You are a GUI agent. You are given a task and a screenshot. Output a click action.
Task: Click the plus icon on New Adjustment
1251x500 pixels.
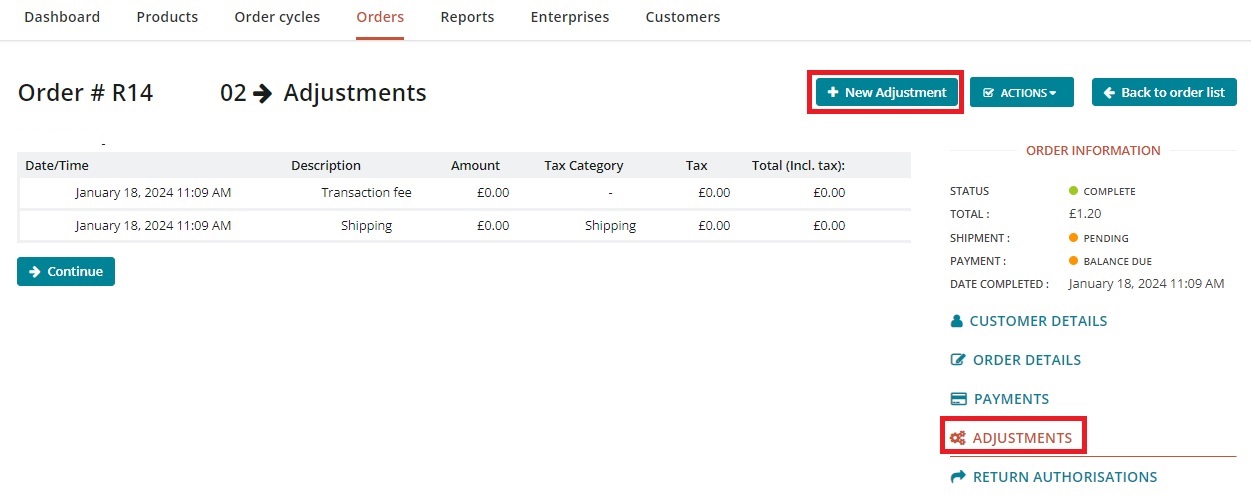pyautogui.click(x=832, y=92)
